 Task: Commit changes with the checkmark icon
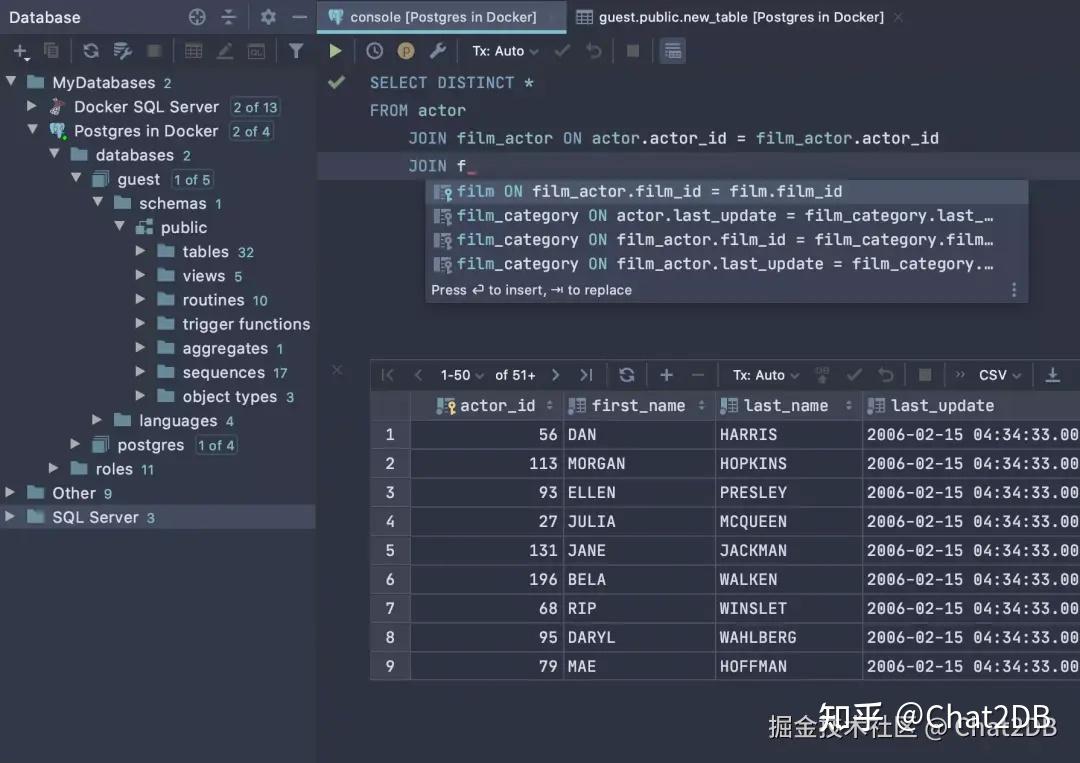tap(854, 374)
